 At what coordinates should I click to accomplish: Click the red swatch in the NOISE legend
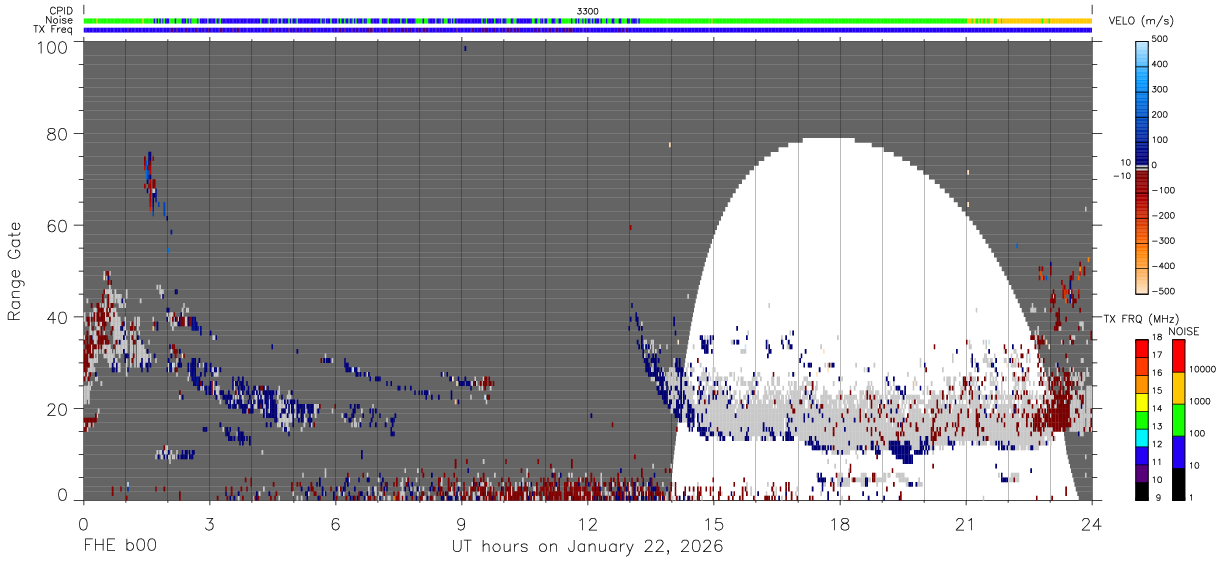coord(1177,357)
